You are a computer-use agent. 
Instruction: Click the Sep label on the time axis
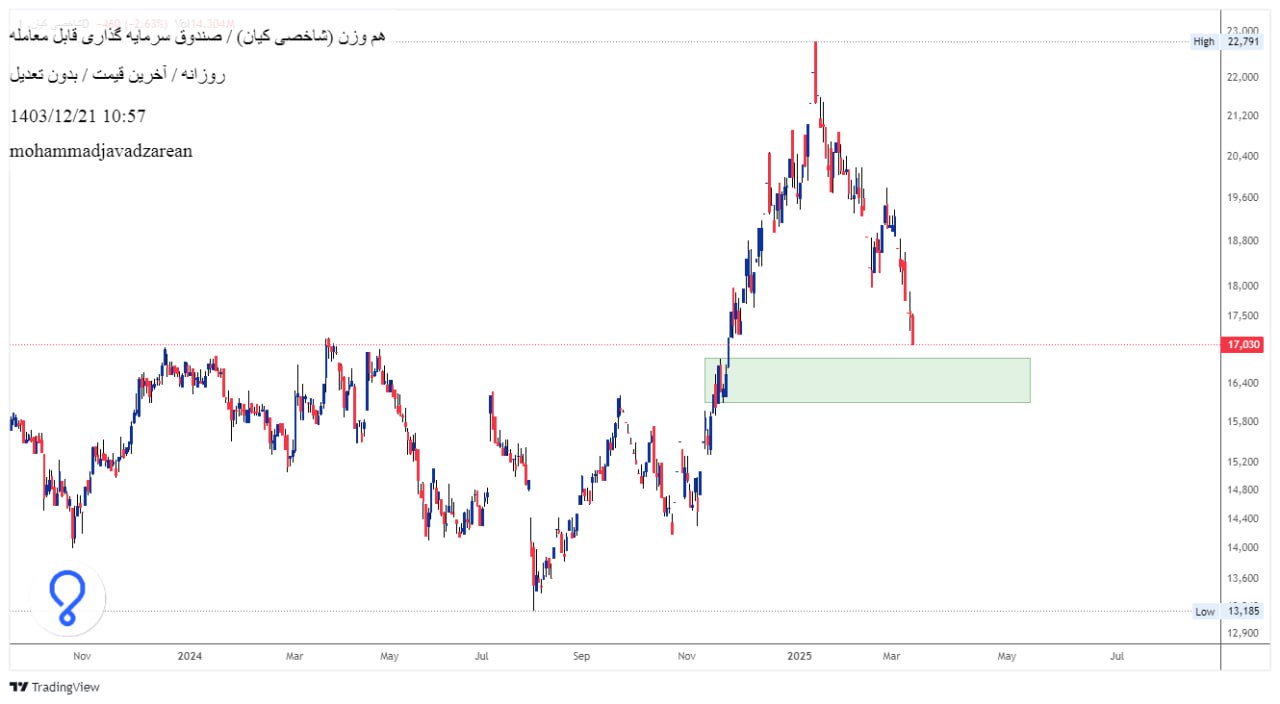582,657
